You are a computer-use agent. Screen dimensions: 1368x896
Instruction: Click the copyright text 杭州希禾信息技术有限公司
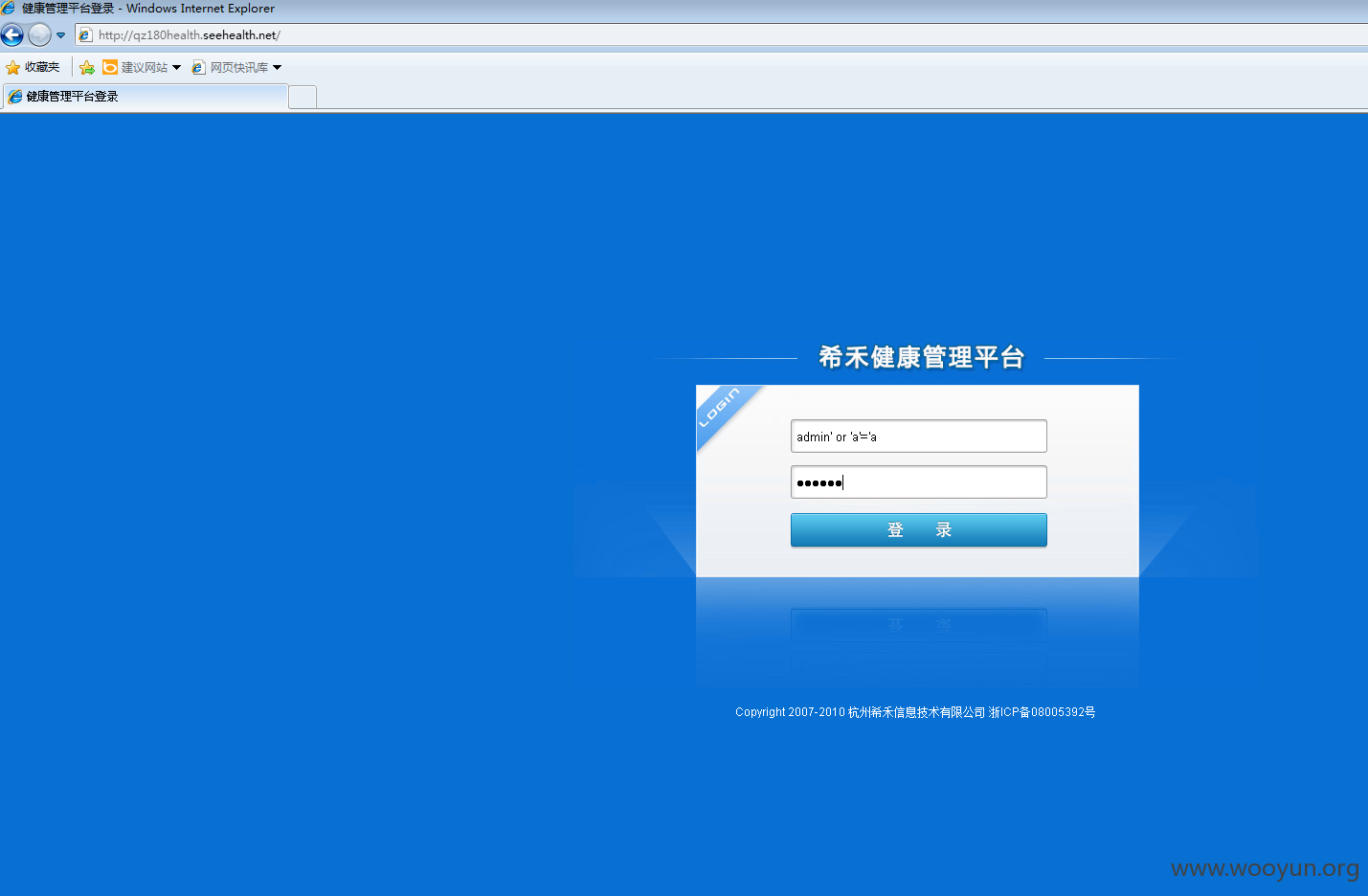(x=916, y=712)
